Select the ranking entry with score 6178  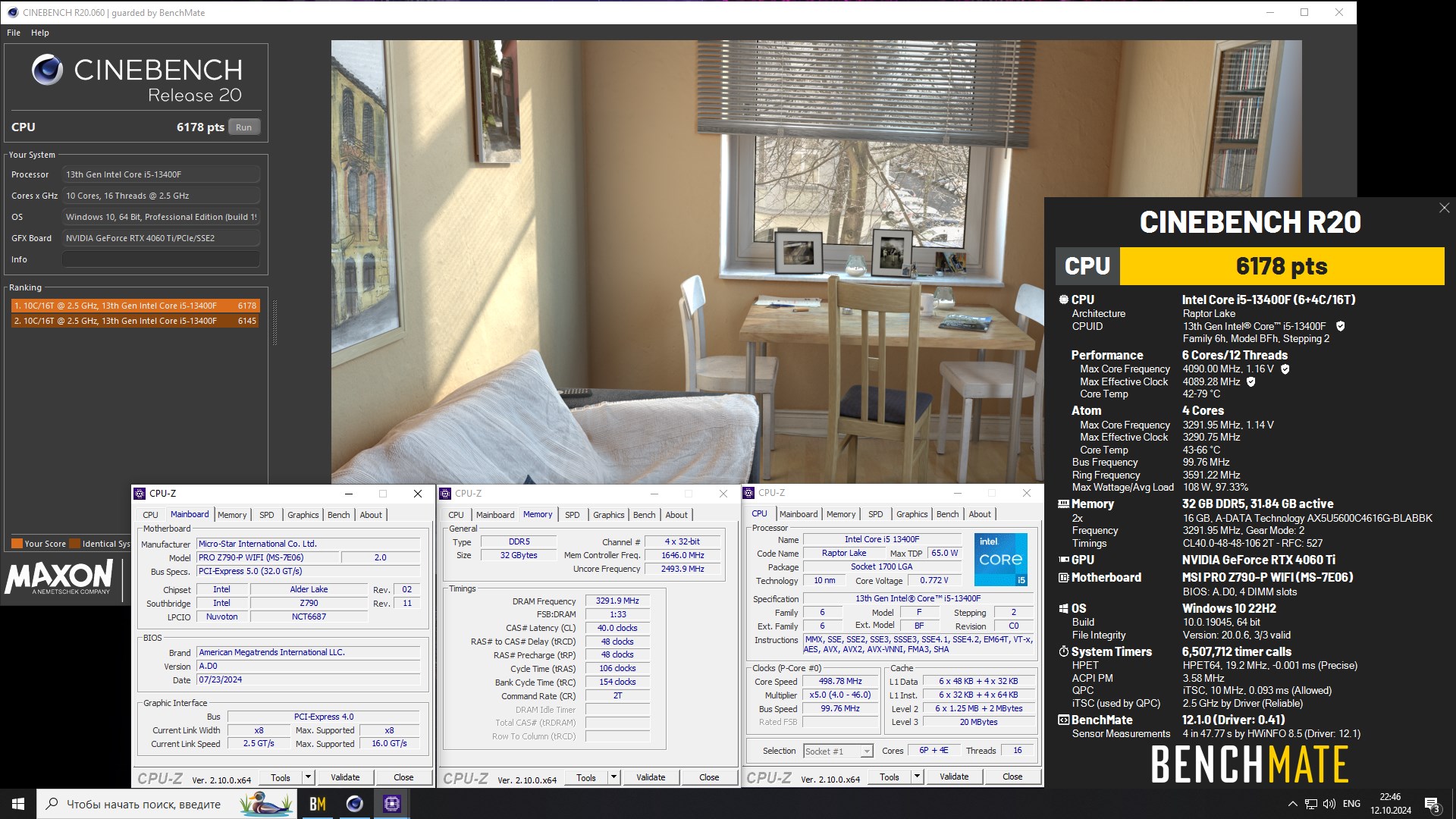click(x=136, y=306)
